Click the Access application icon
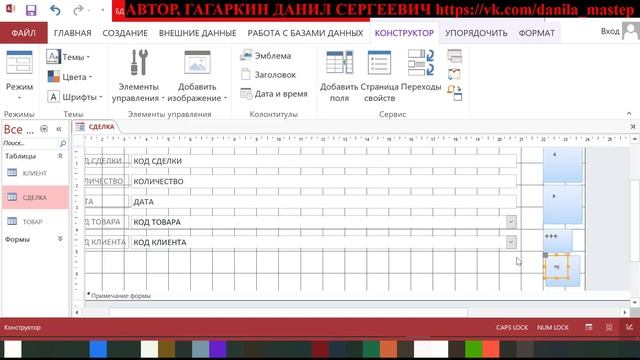This screenshot has width=640, height=360. coord(10,9)
